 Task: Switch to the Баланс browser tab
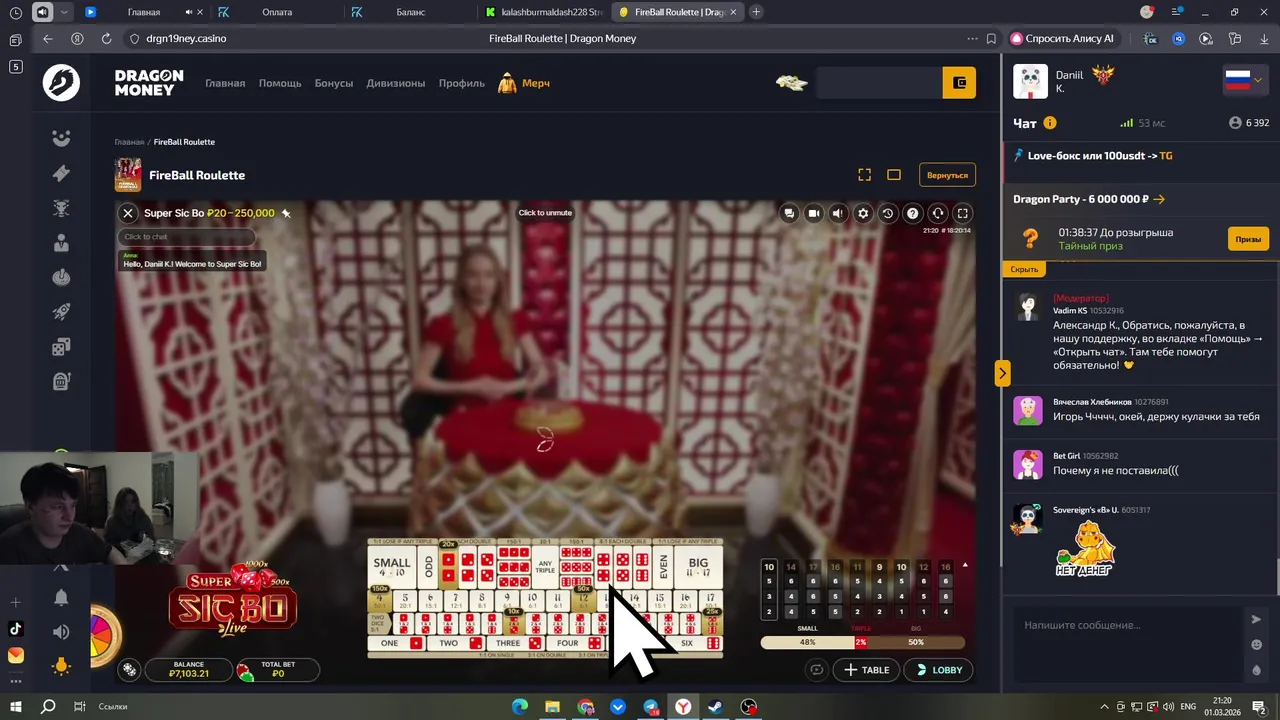click(x=410, y=12)
